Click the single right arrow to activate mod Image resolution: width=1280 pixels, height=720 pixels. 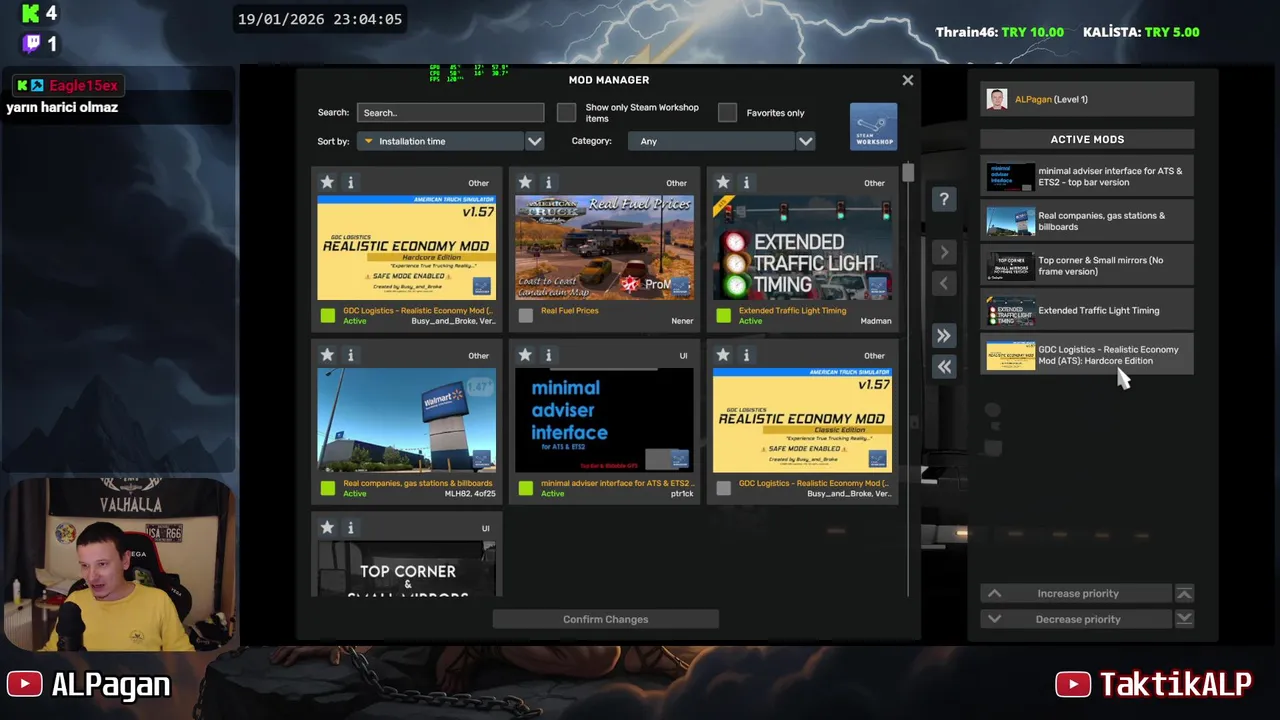point(943,252)
